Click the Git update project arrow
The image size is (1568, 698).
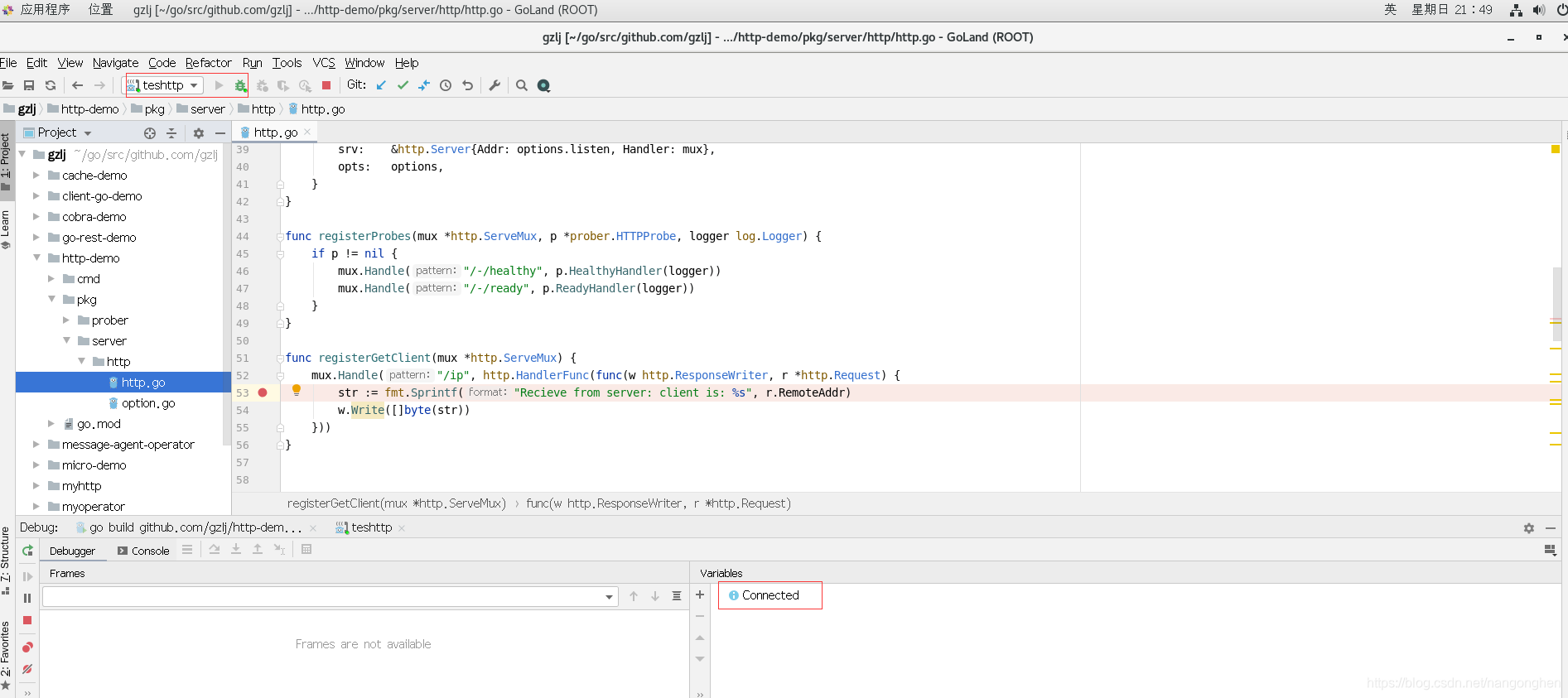[x=381, y=85]
